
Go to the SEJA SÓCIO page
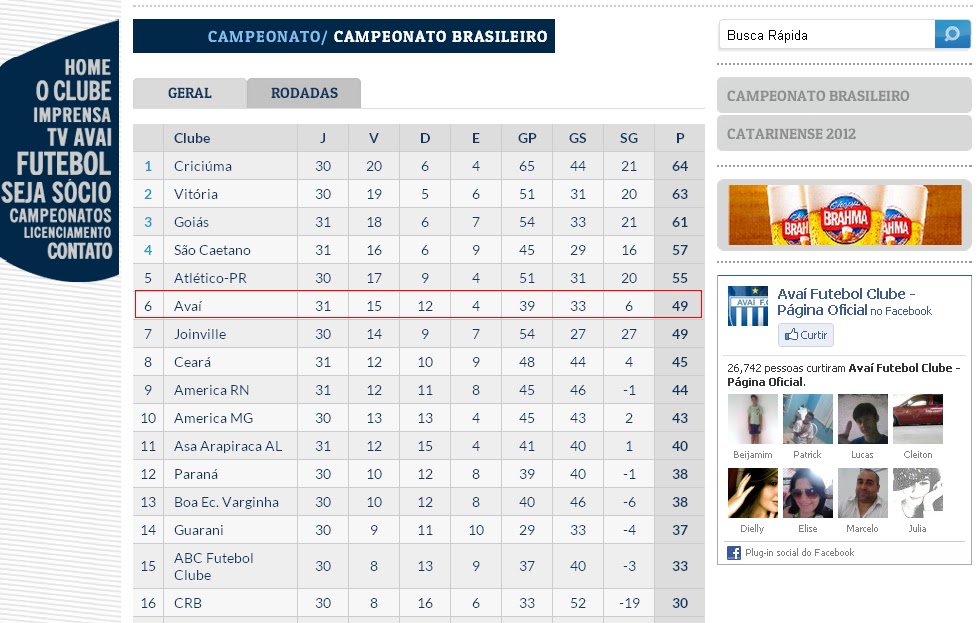[56, 192]
